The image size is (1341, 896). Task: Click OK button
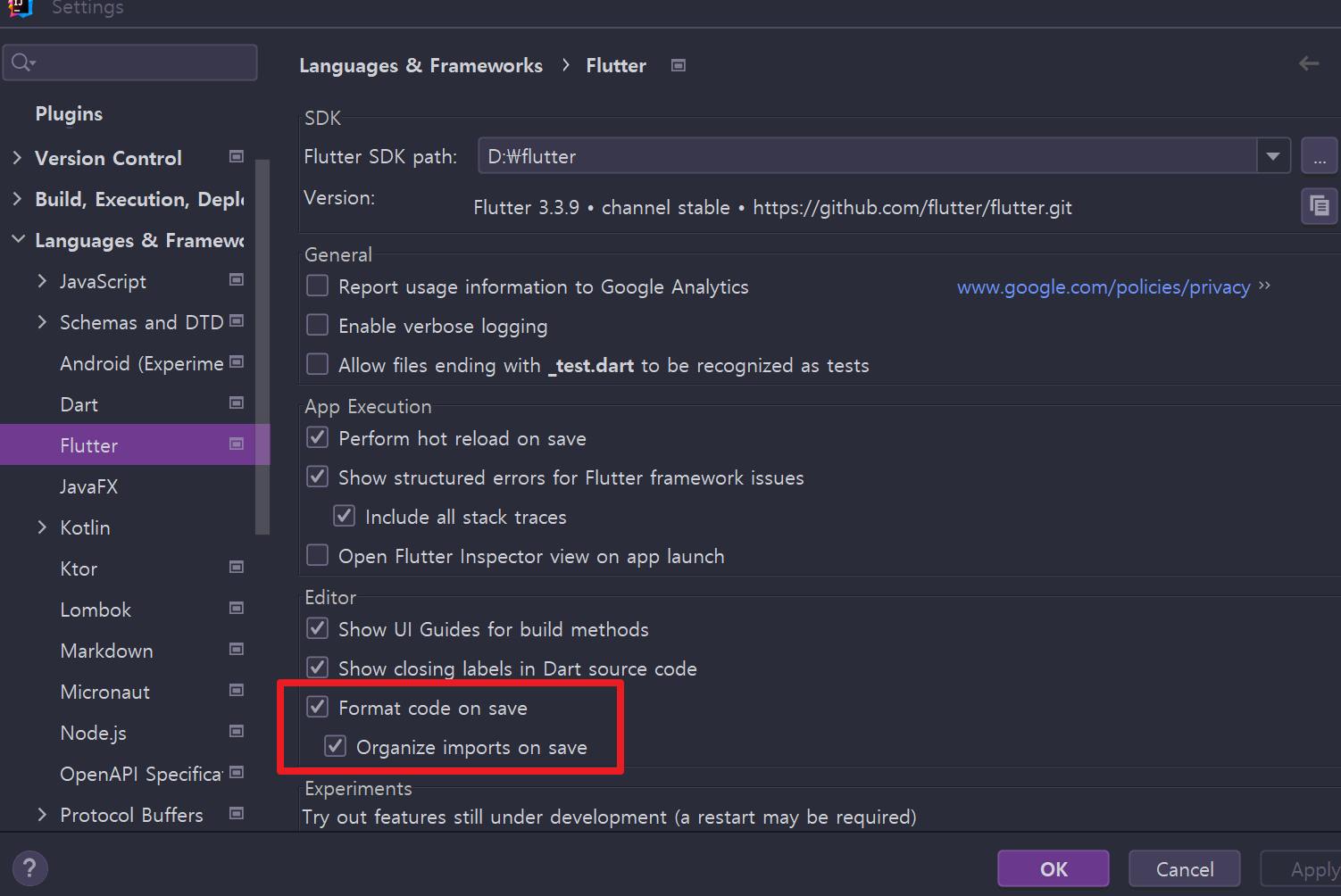(1054, 868)
